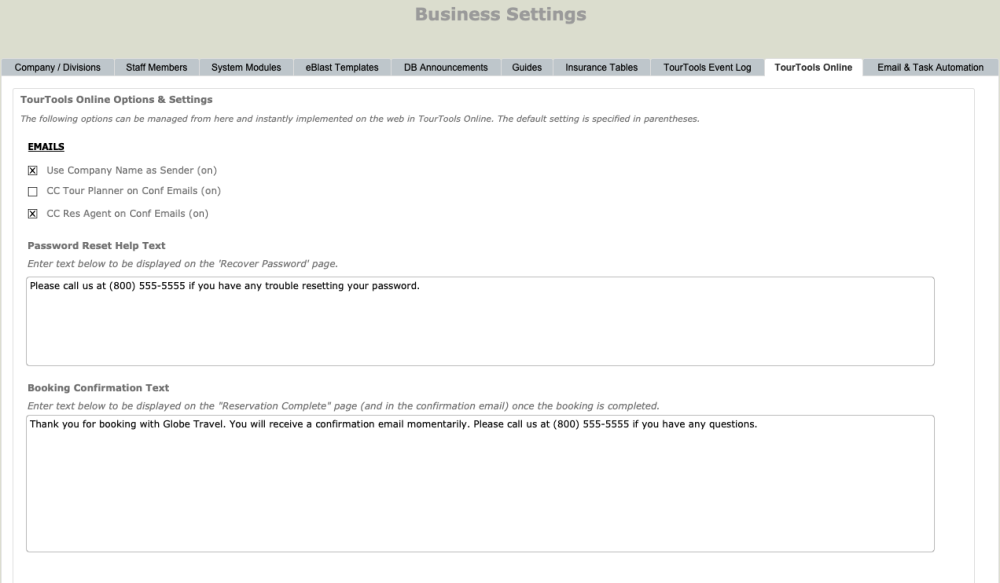This screenshot has width=1000, height=583.
Task: Select the TourTools Online tab
Action: (812, 67)
